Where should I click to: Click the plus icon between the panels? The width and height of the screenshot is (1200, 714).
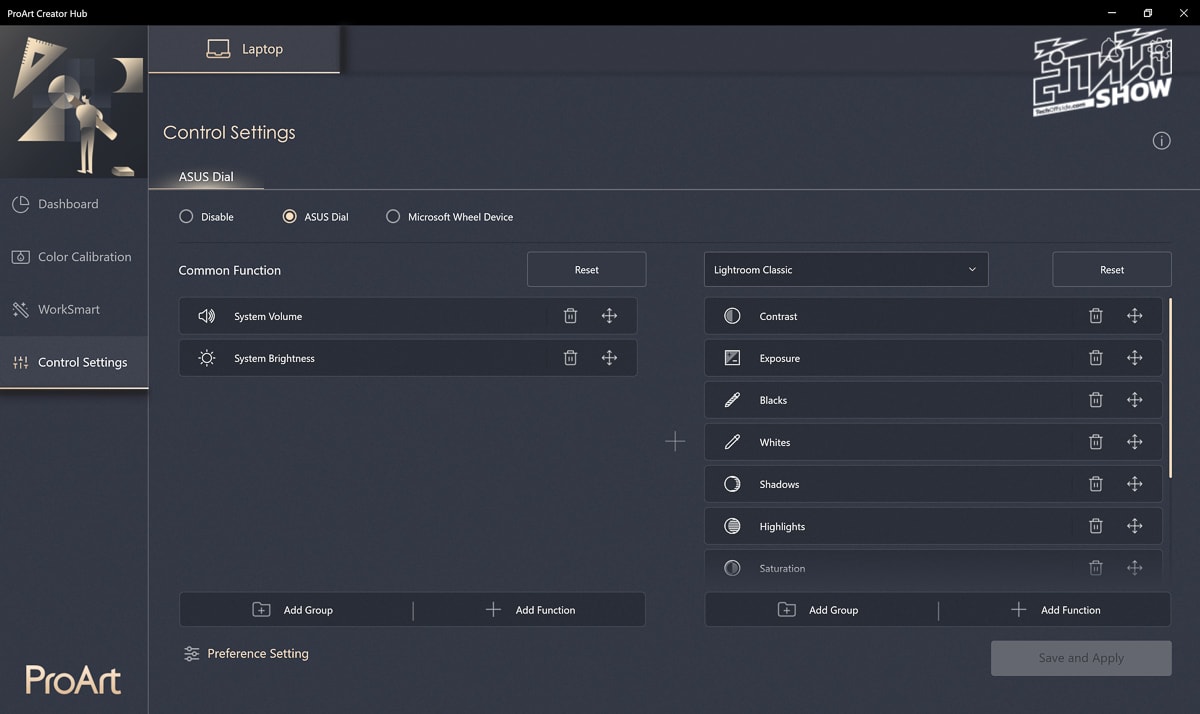point(675,441)
